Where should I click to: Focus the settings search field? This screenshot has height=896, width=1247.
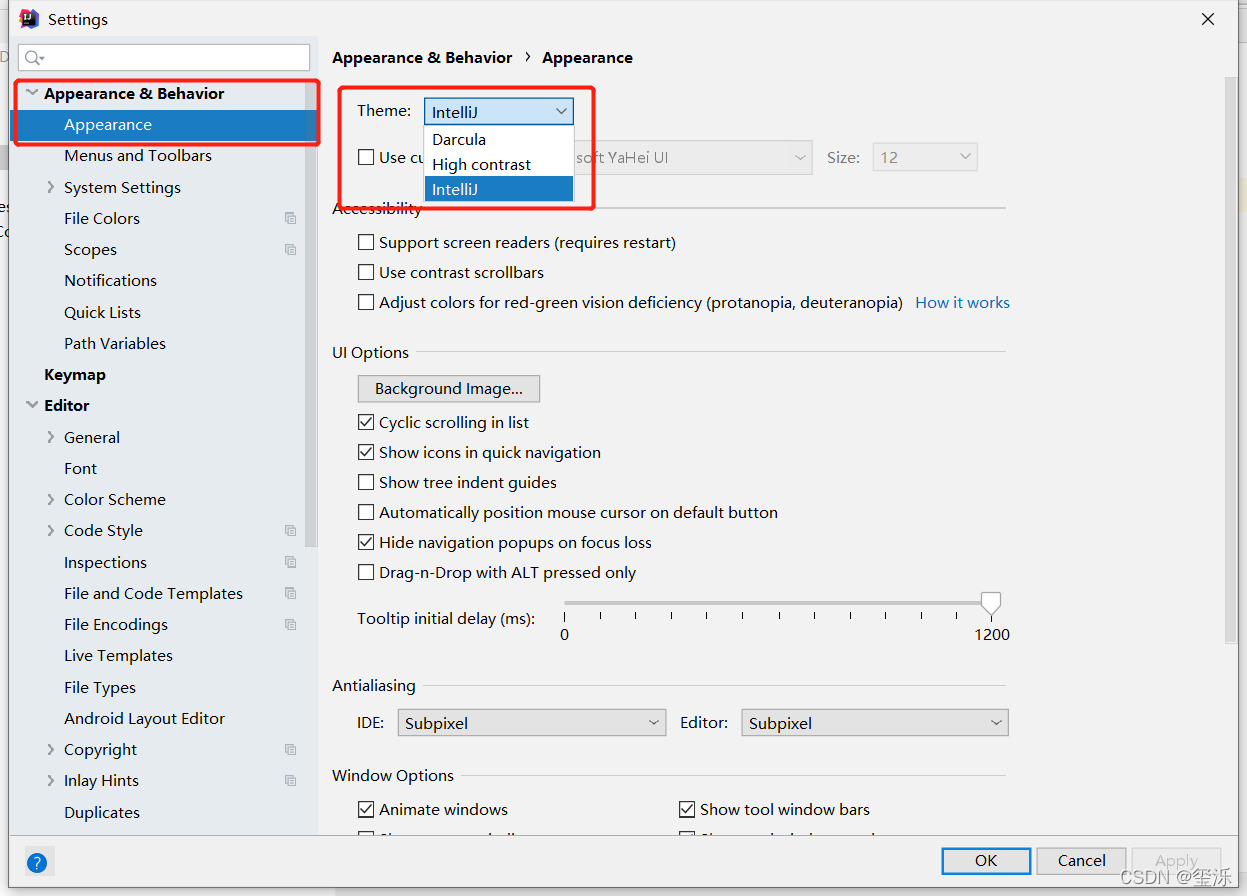pyautogui.click(x=164, y=58)
